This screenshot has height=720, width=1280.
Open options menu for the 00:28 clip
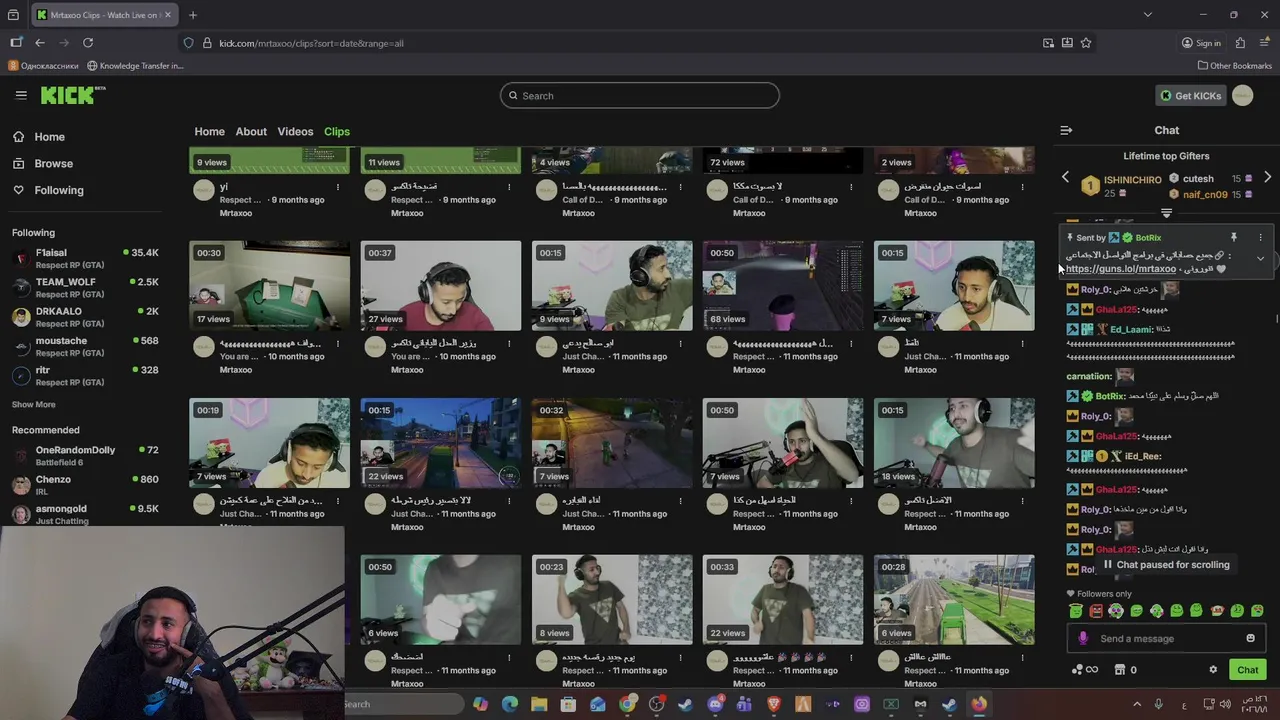pyautogui.click(x=1022, y=658)
